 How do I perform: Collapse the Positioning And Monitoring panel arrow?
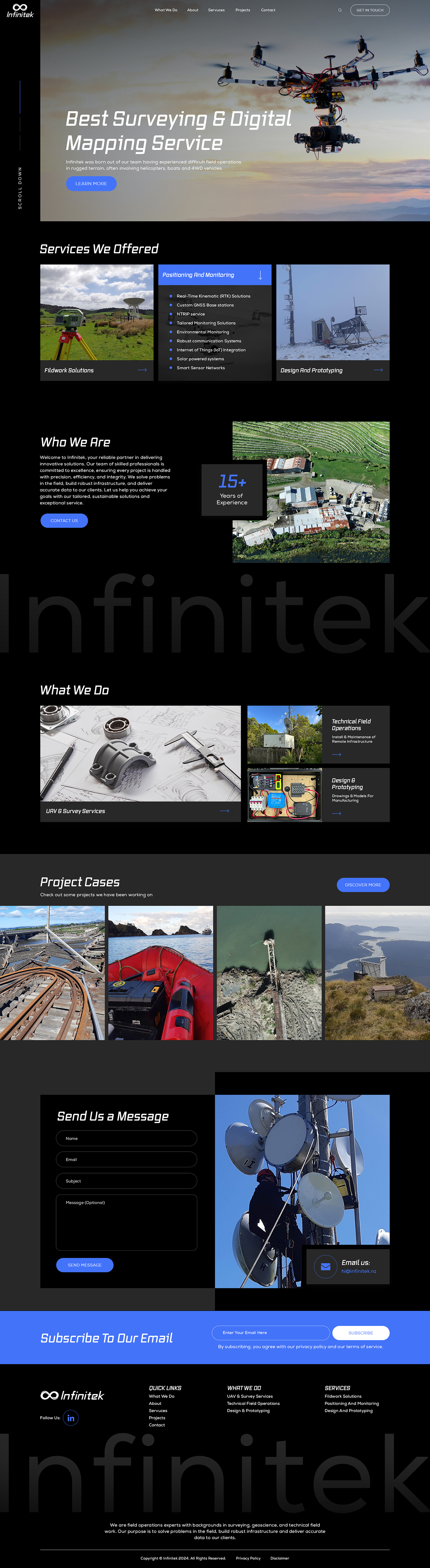click(260, 275)
